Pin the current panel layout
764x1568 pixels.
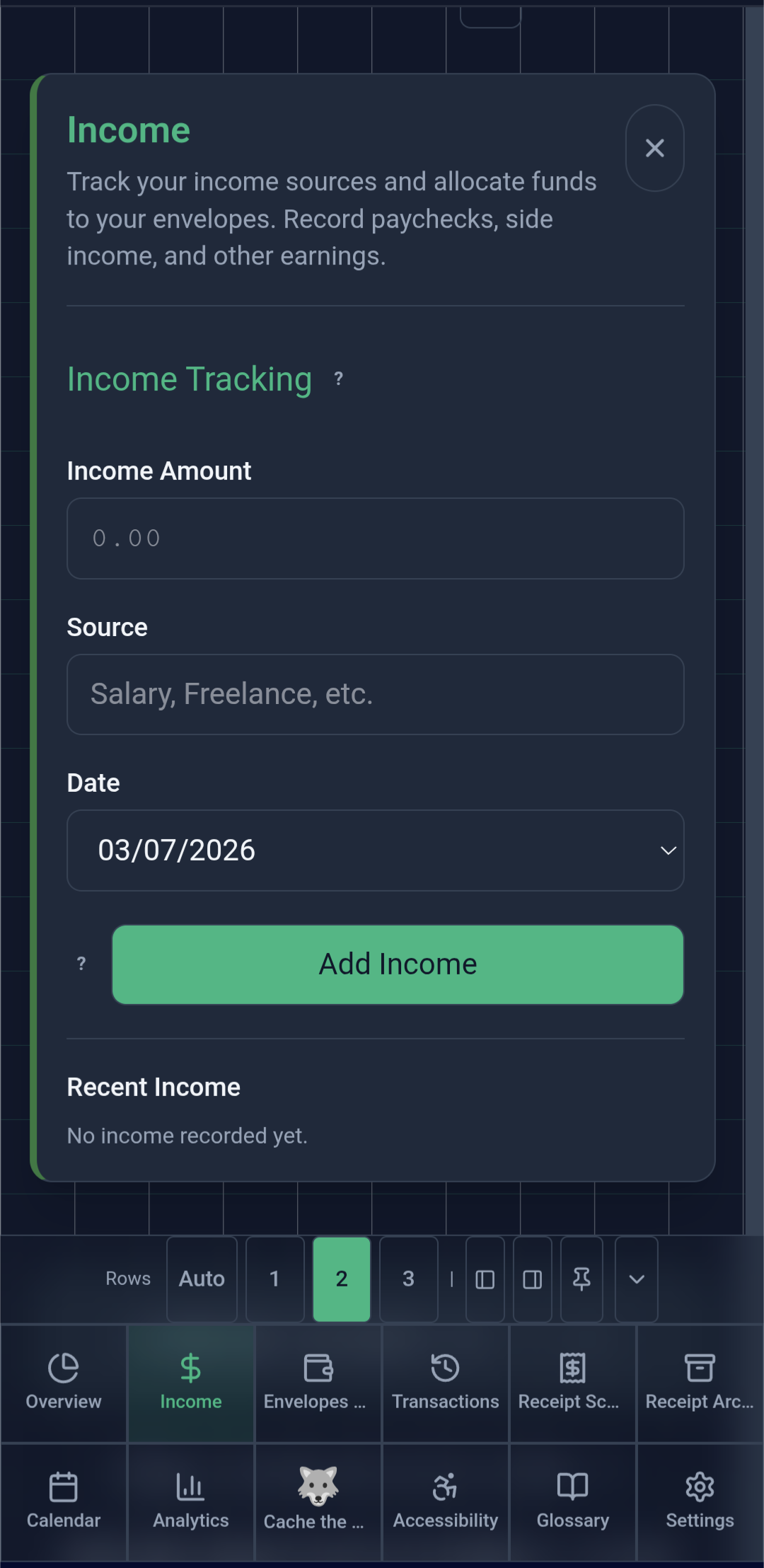click(581, 1279)
